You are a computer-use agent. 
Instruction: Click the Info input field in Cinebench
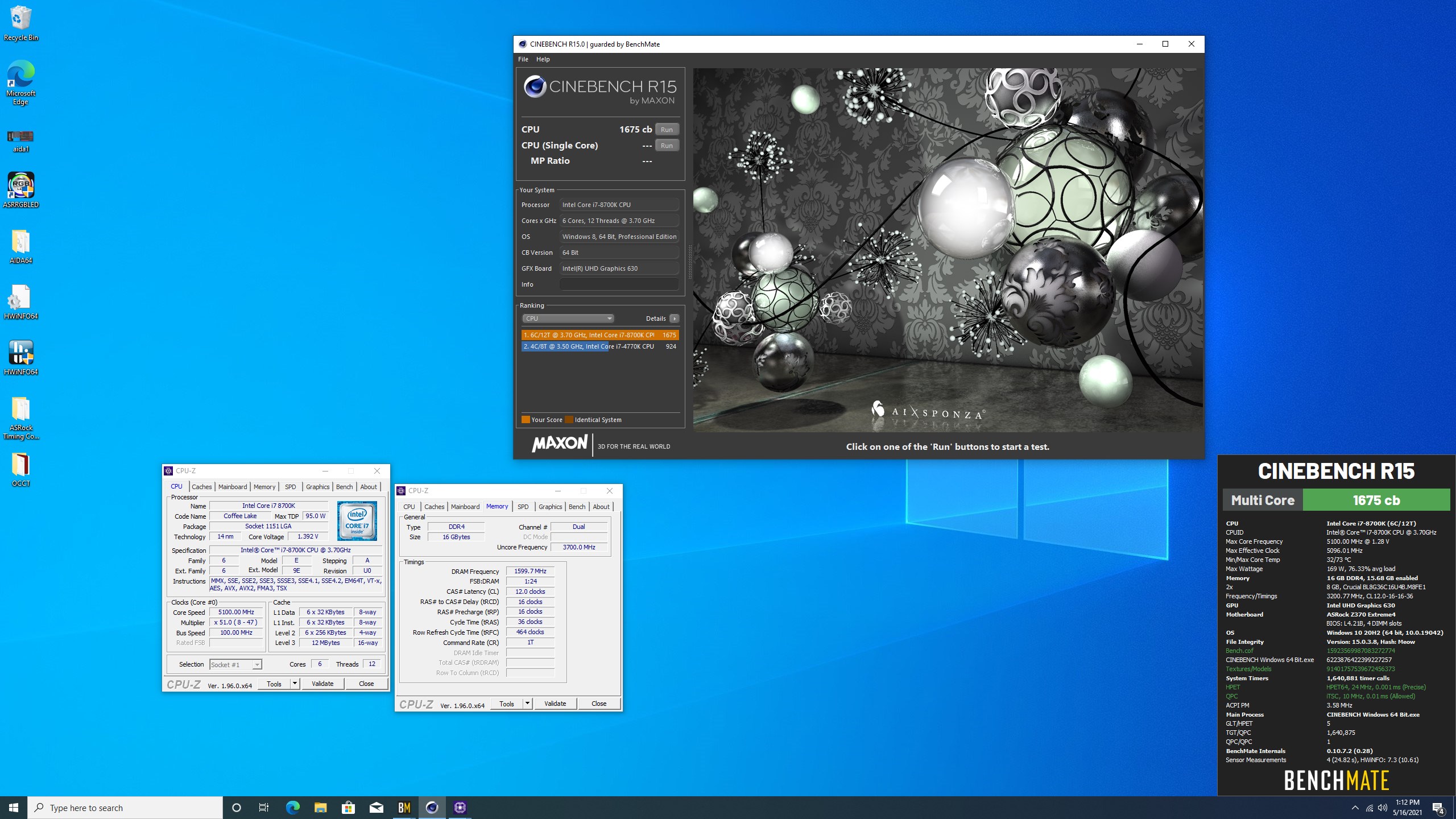(619, 284)
